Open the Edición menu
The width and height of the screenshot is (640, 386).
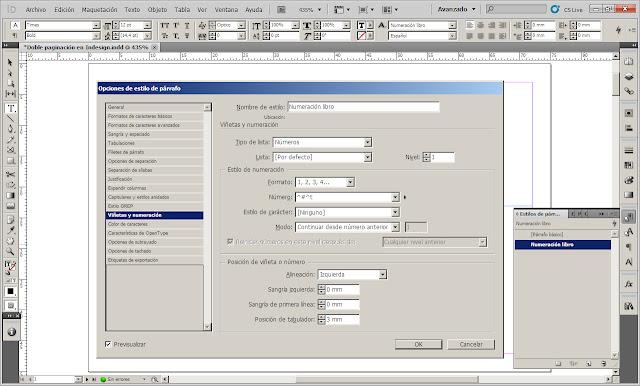click(64, 9)
